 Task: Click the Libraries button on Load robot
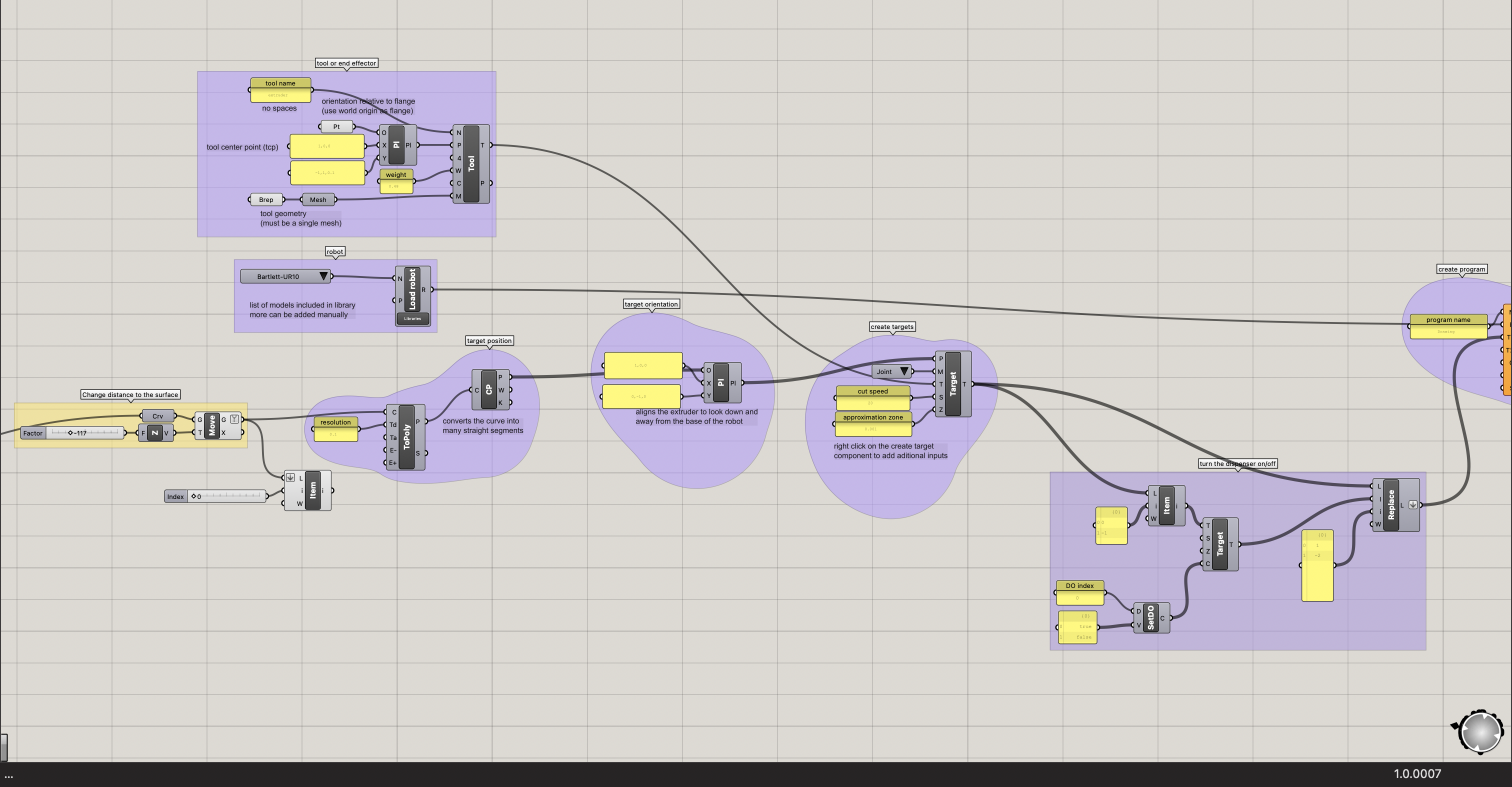point(412,318)
